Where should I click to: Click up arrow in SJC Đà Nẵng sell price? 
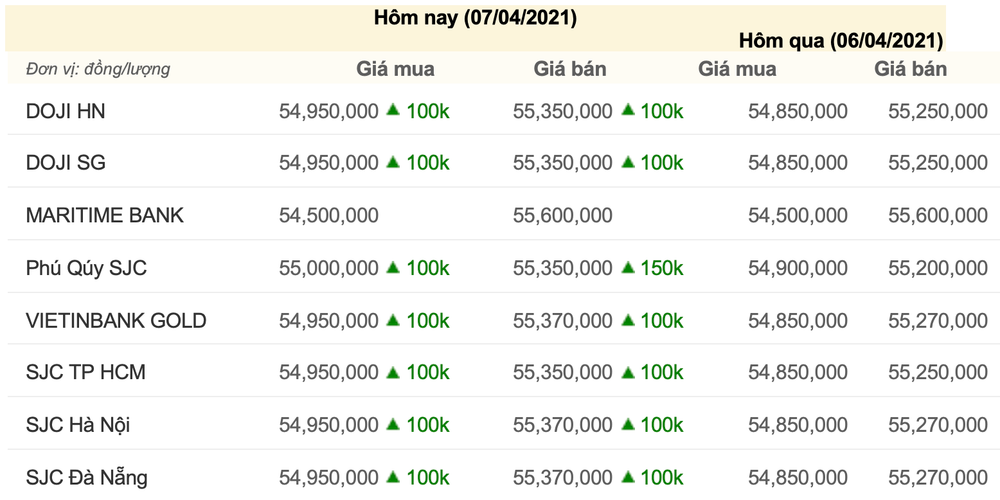click(628, 476)
